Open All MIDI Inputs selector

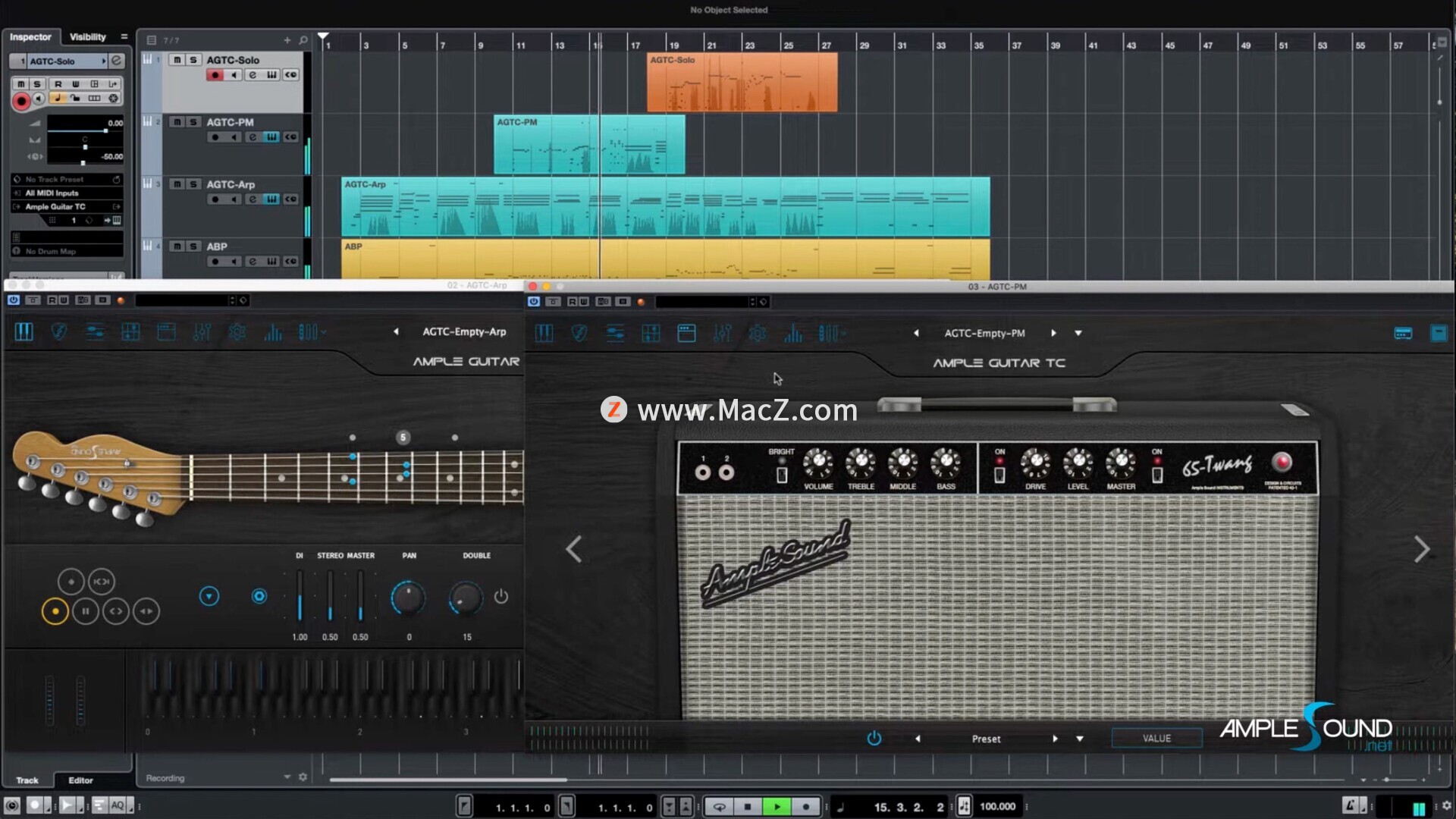point(67,193)
